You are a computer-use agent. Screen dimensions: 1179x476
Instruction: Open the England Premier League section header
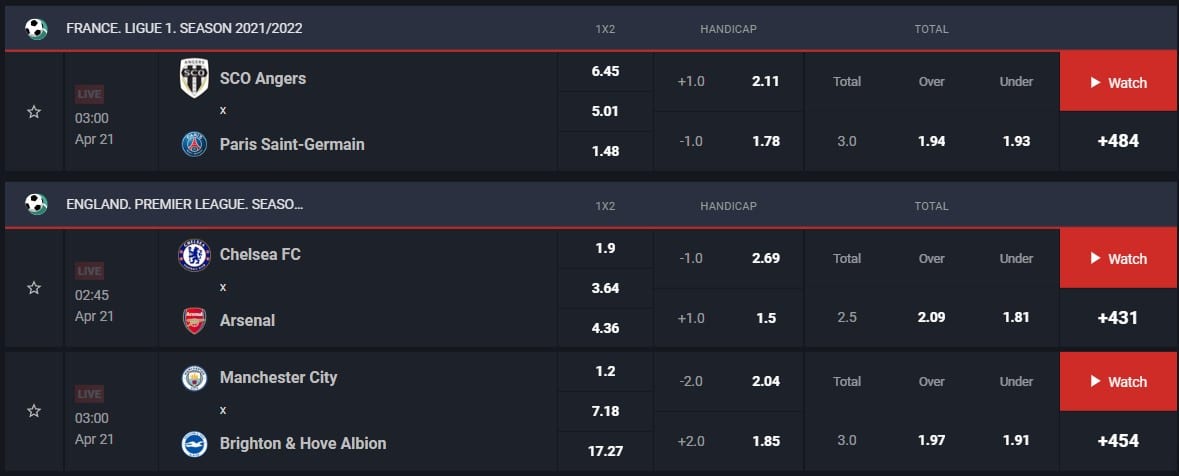184,204
